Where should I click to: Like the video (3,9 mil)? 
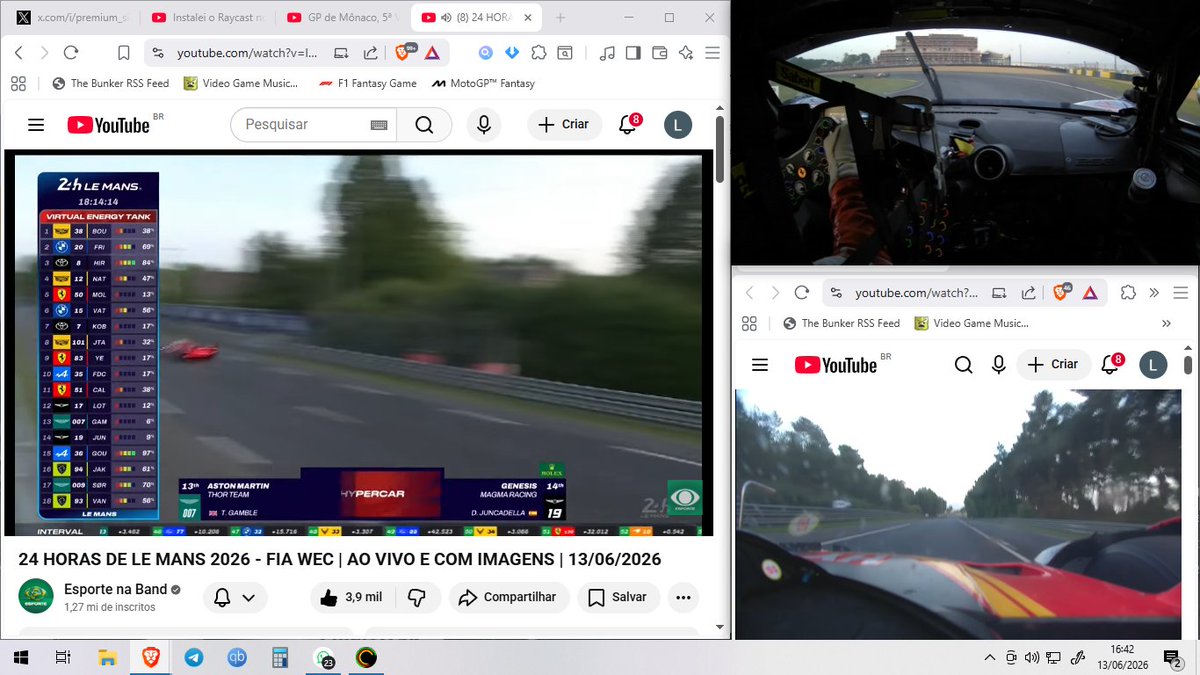351,598
